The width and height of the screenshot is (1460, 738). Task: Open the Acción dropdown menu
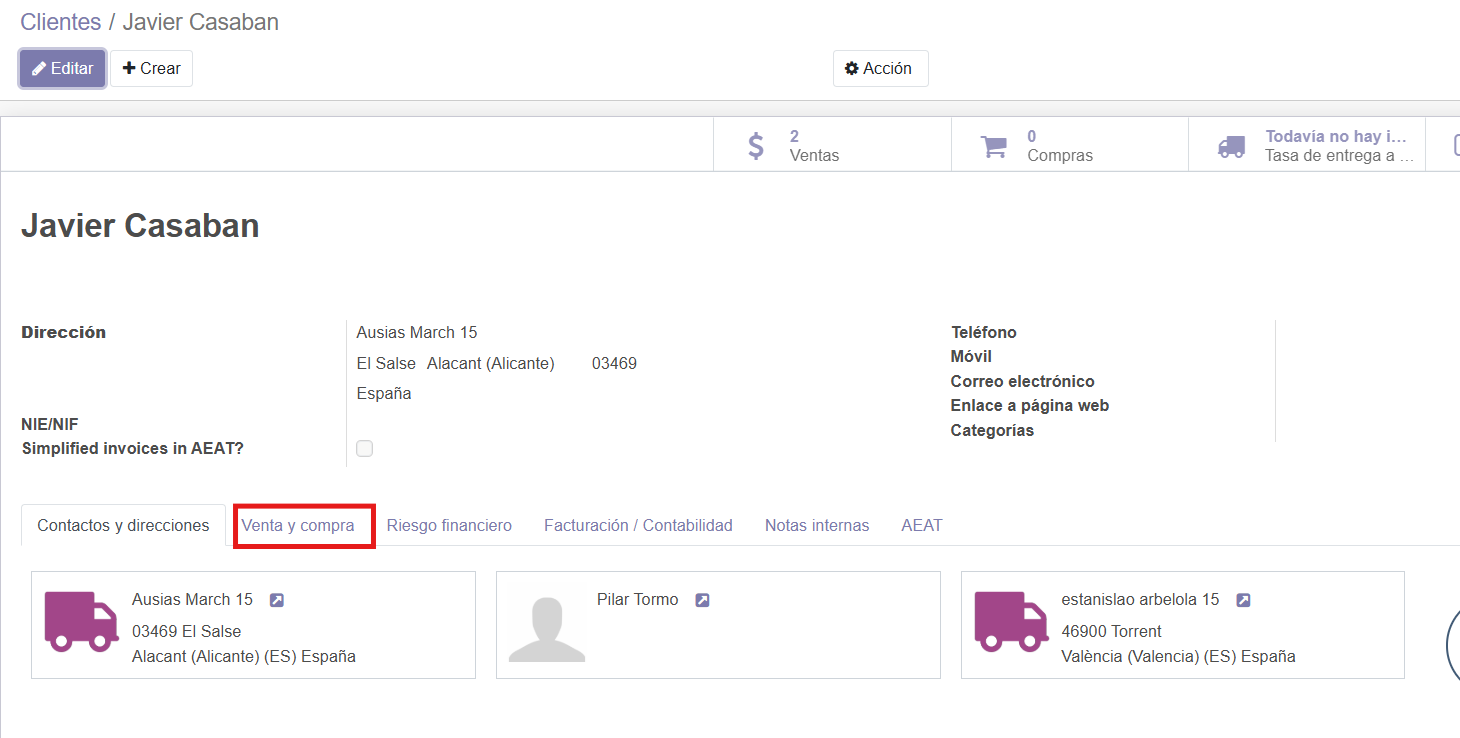(880, 69)
